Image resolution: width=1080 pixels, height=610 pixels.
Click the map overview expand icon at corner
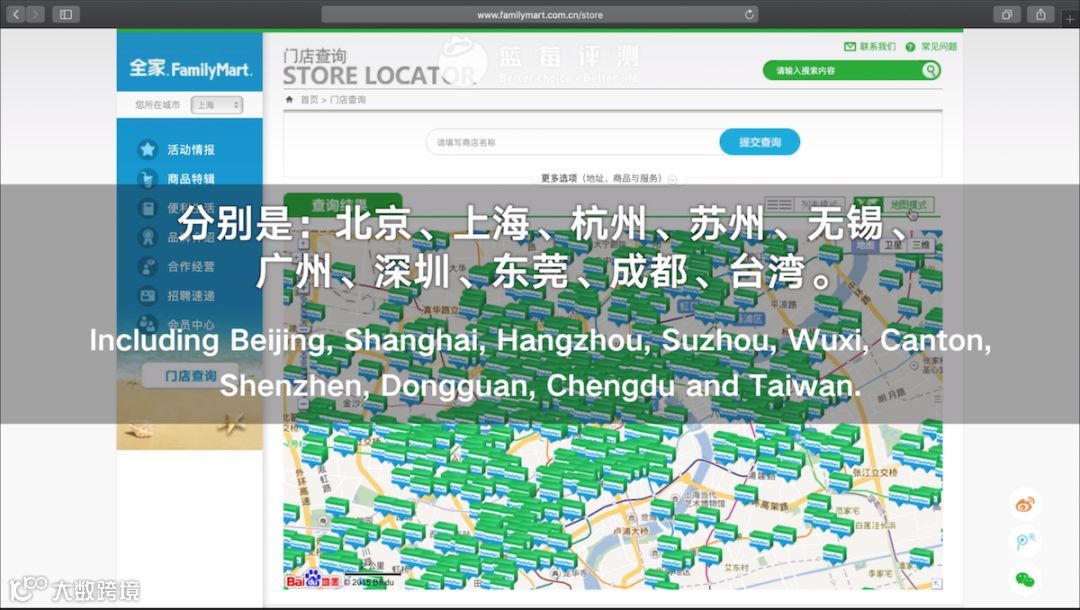tap(936, 584)
